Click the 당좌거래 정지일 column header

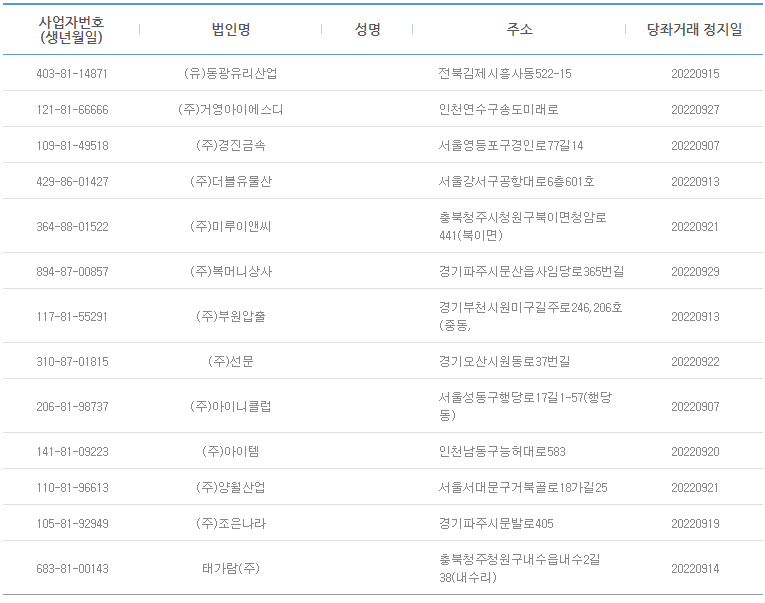point(694,29)
